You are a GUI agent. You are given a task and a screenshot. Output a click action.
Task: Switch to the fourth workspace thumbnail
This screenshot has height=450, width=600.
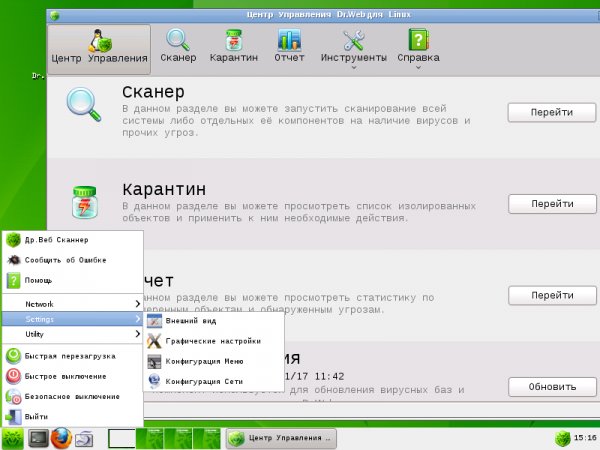[207, 439]
